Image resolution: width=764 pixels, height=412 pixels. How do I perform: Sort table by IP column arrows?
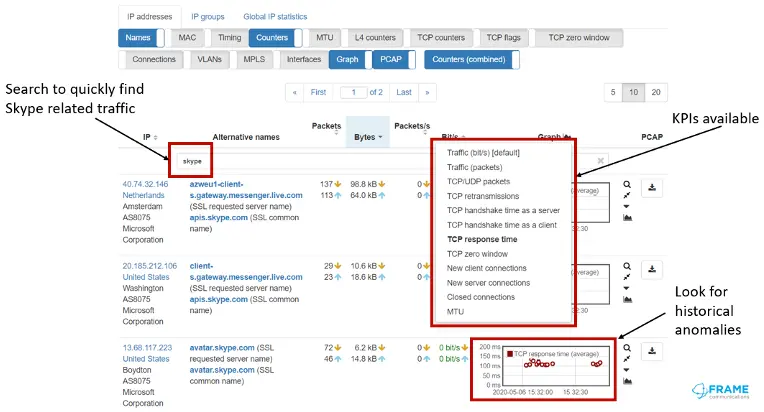155,137
